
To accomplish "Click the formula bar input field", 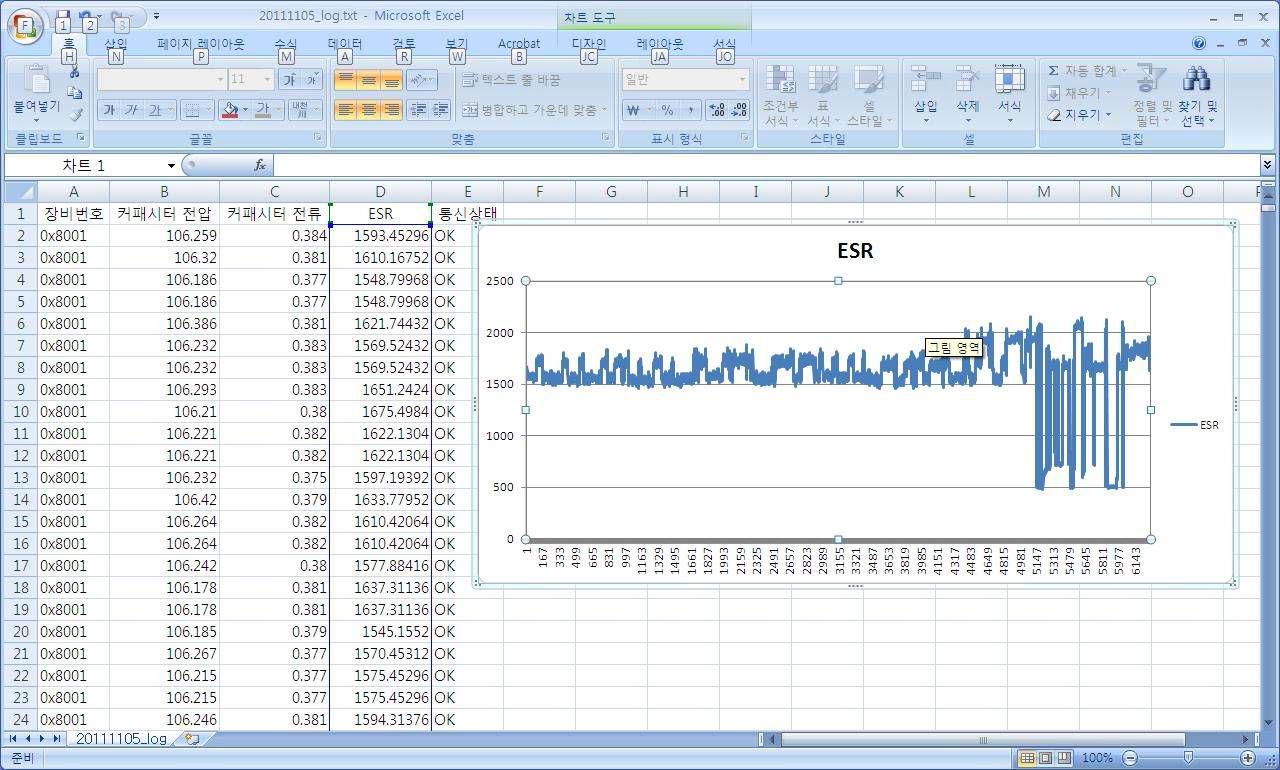I will [x=765, y=165].
